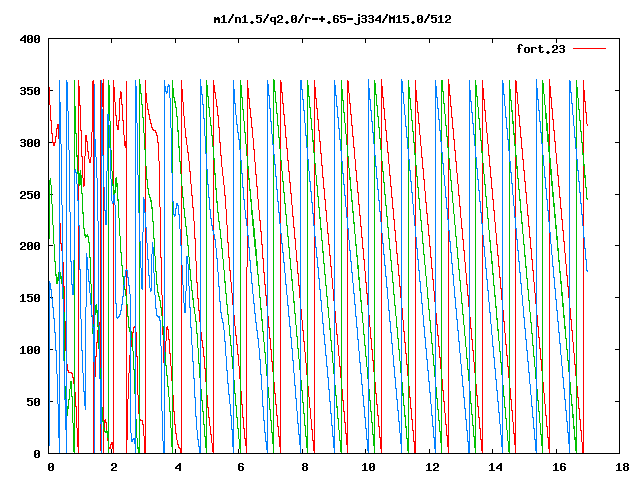Screen dimensions: 640x480
Task: Click y-axis label 350
Action: pyautogui.click(x=30, y=91)
